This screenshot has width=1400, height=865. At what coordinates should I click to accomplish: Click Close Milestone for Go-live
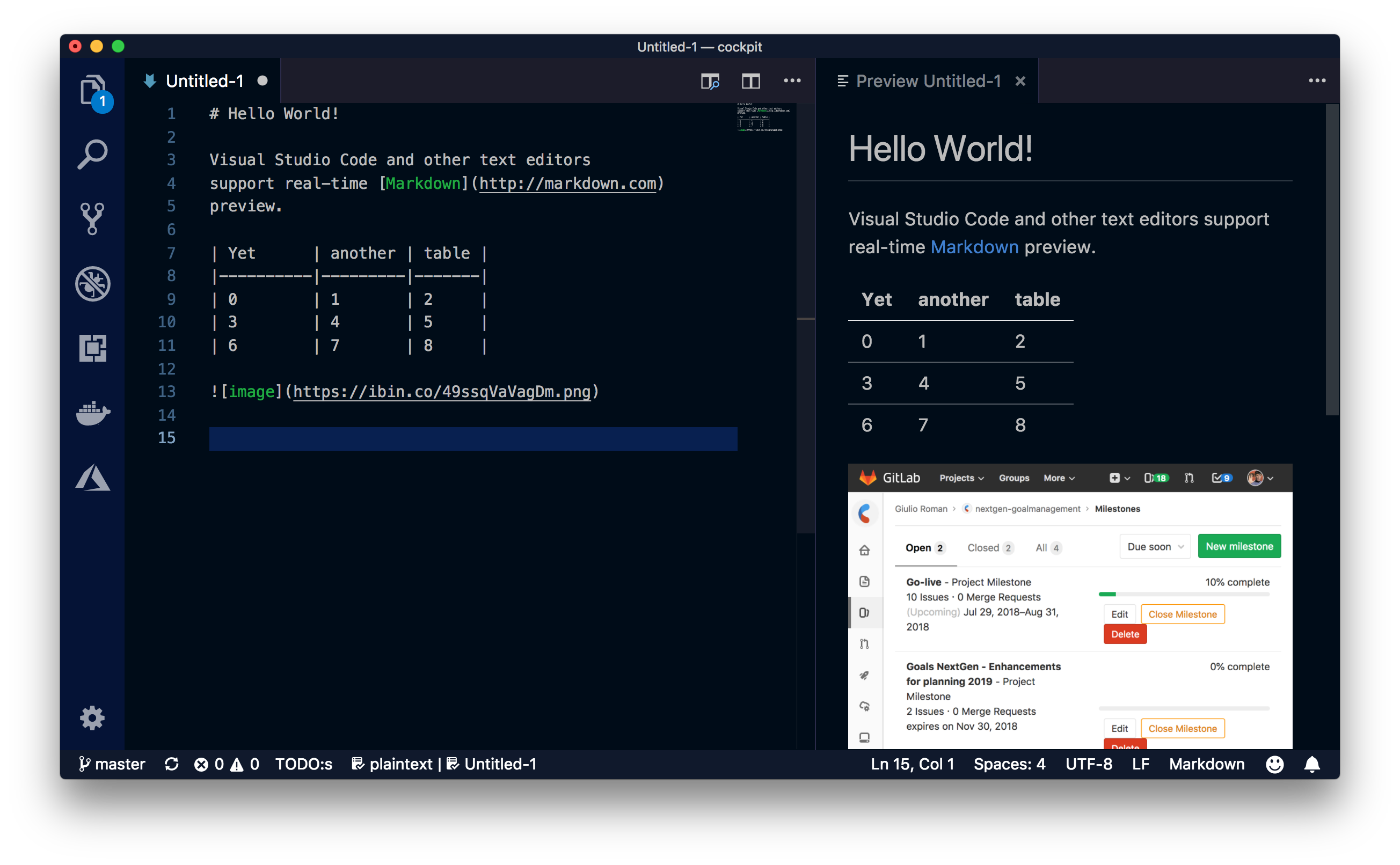1182,614
